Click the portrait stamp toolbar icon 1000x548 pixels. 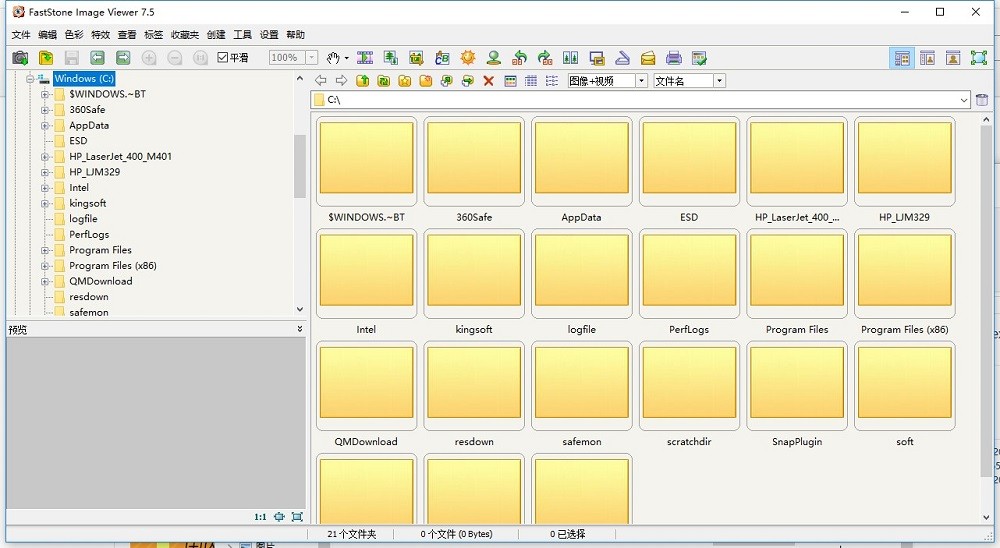point(493,58)
